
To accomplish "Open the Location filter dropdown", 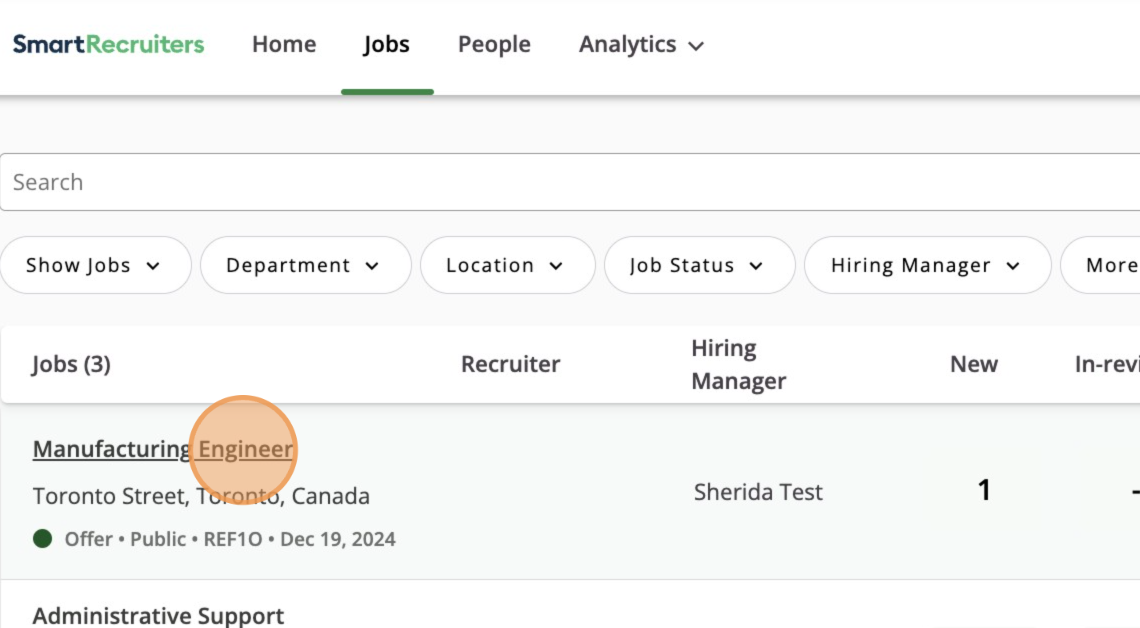I will tap(507, 265).
